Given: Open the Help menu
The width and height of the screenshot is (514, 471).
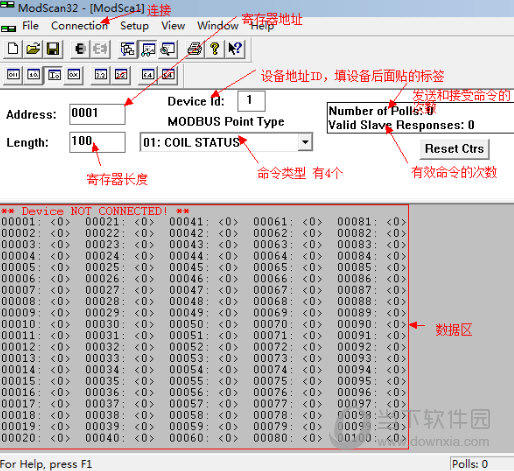Looking at the screenshot, I should coord(262,26).
